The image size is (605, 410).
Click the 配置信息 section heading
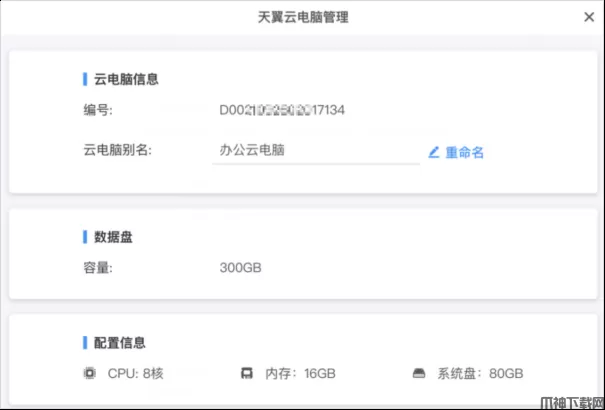120,343
